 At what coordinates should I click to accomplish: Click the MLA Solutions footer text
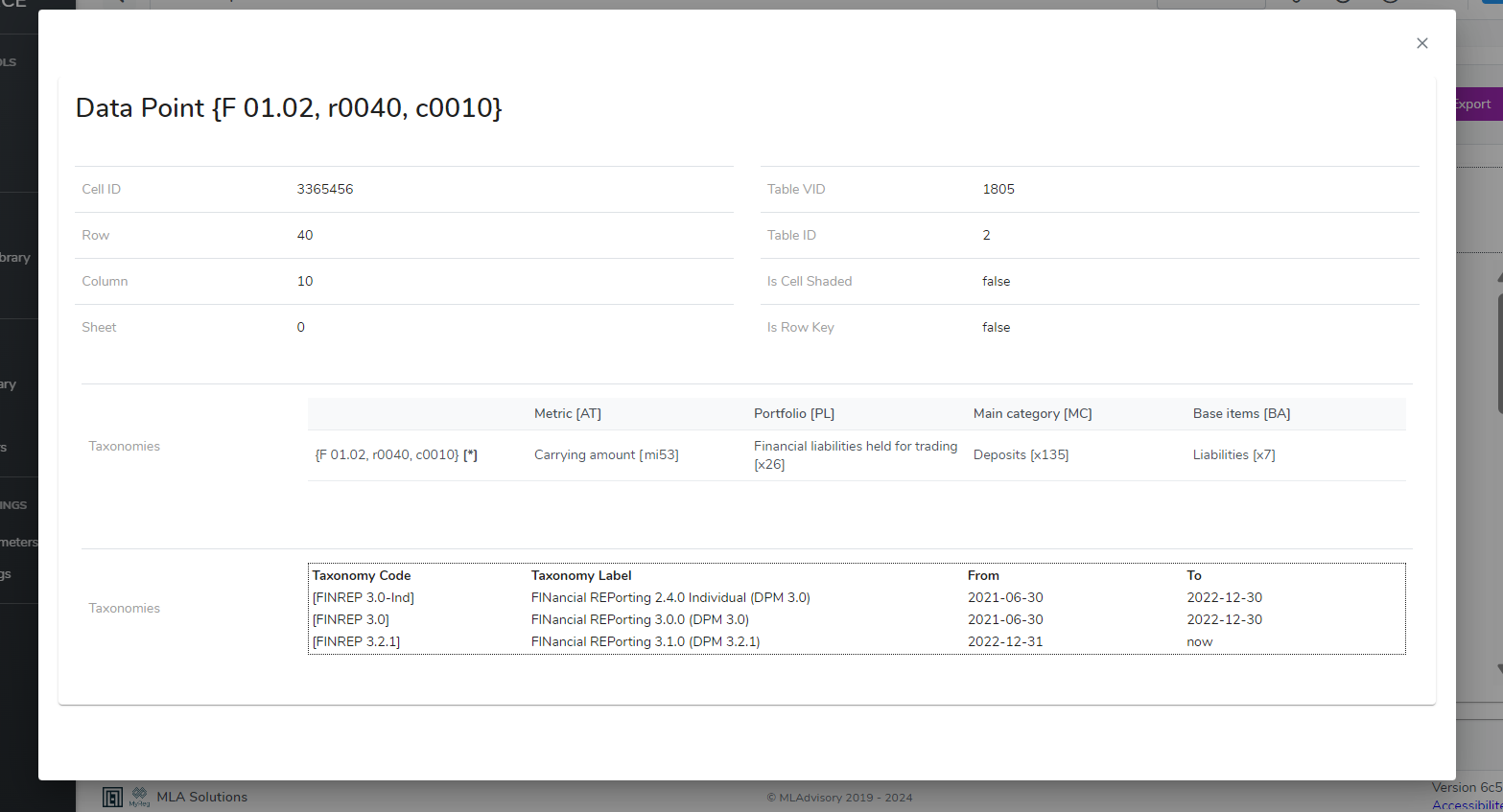[x=201, y=797]
